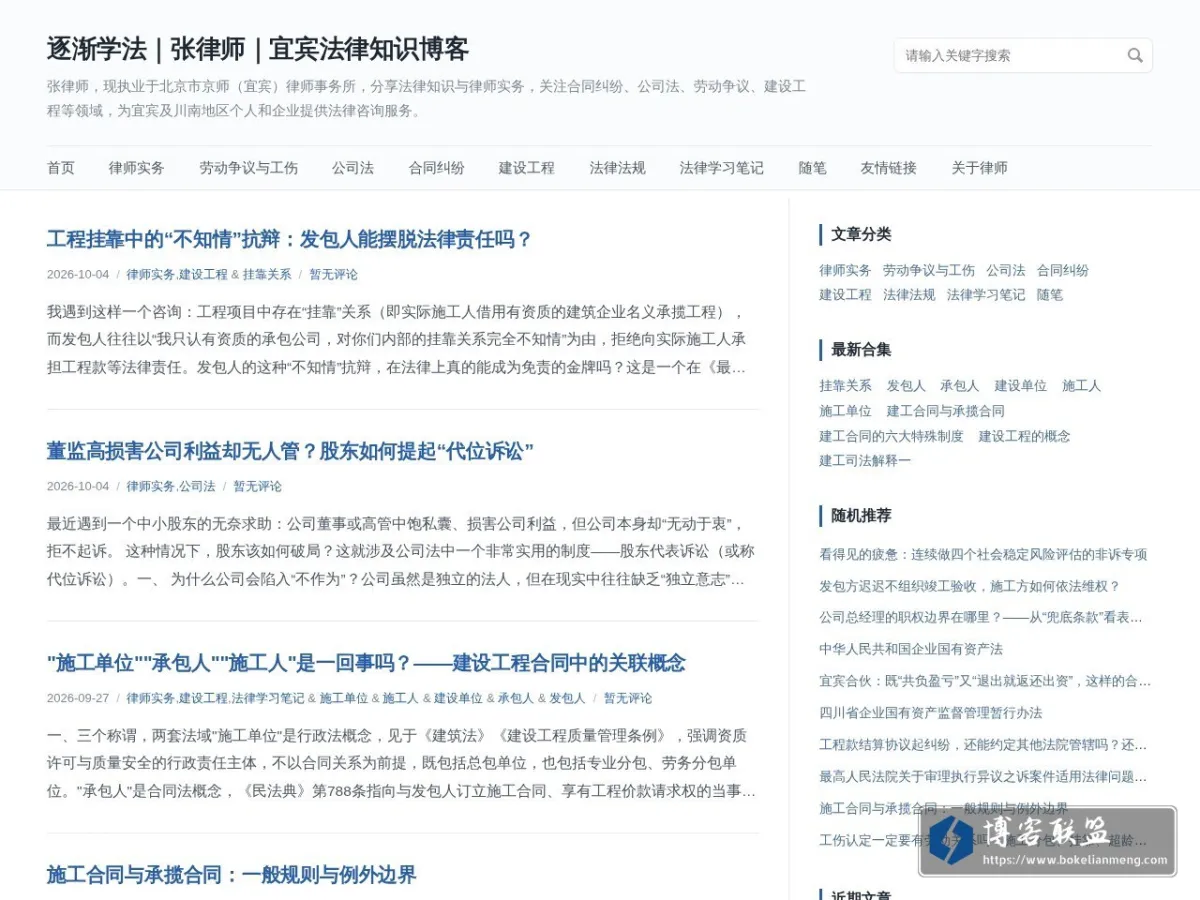Click 建设单位 in the 最新合集 sidebar

[x=1021, y=386]
